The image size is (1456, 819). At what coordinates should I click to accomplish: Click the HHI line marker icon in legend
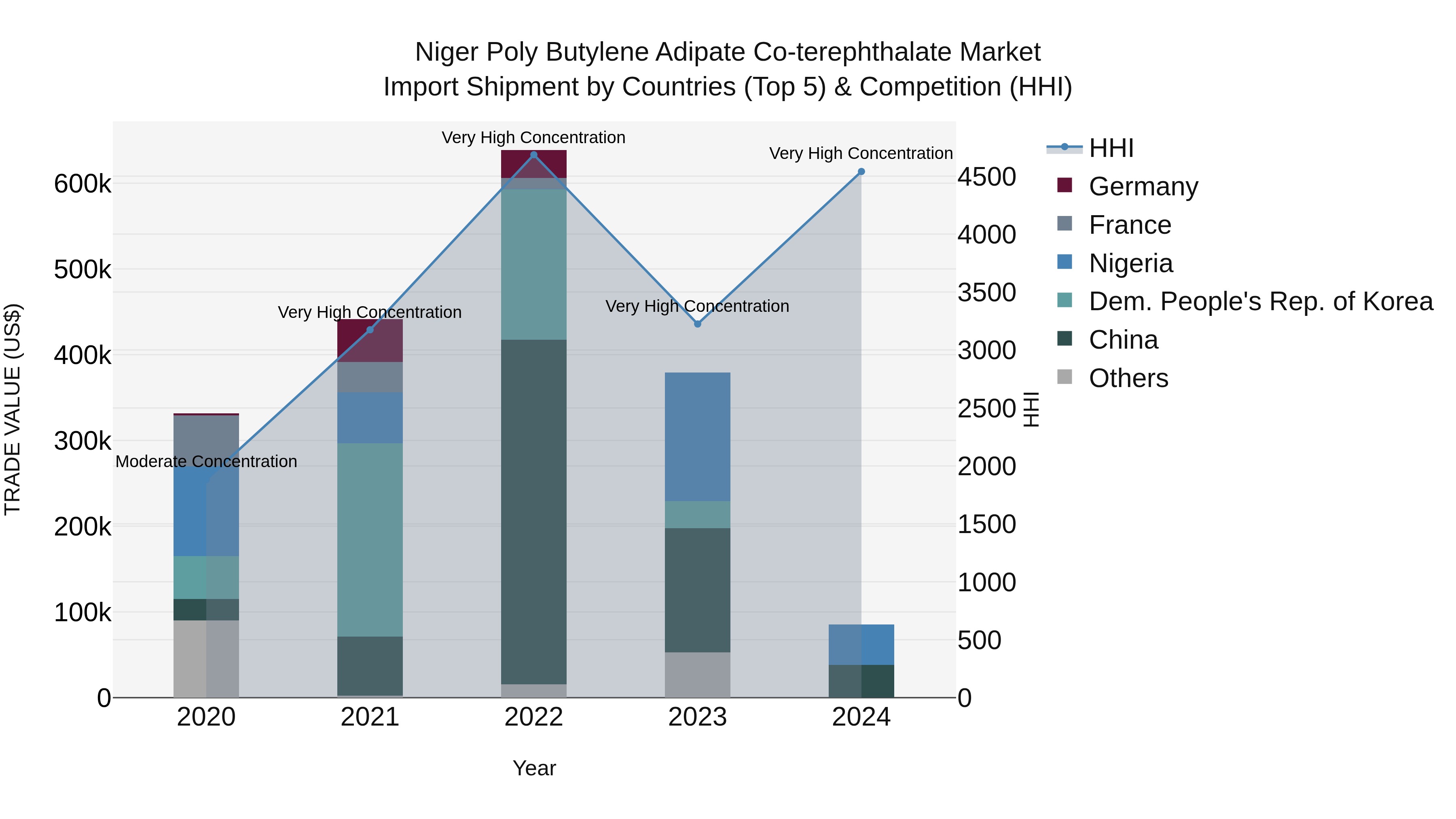[1064, 147]
